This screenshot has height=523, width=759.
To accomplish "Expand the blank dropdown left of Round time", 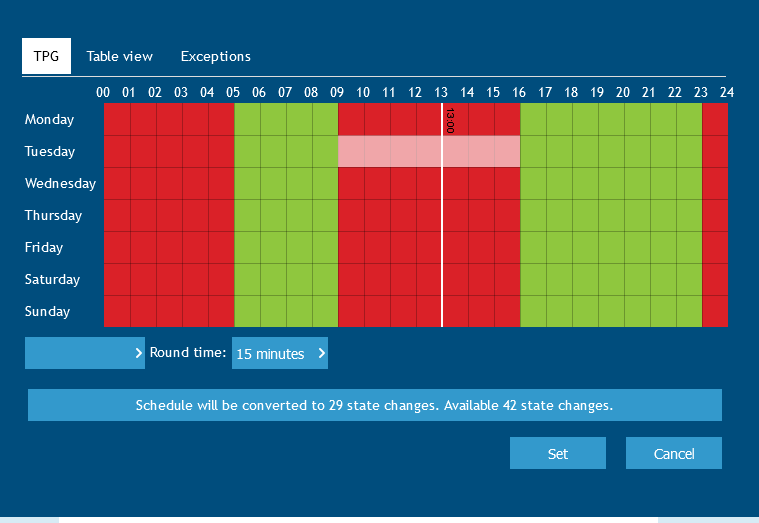I will pyautogui.click(x=85, y=353).
